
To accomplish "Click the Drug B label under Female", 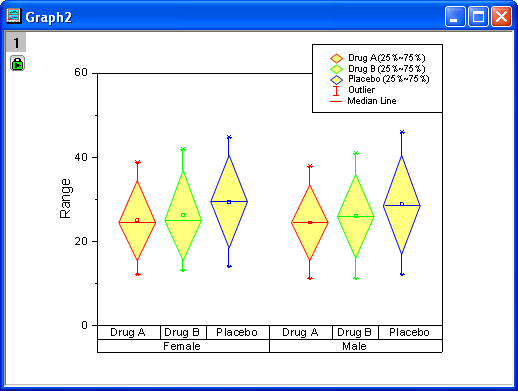I will 182,332.
